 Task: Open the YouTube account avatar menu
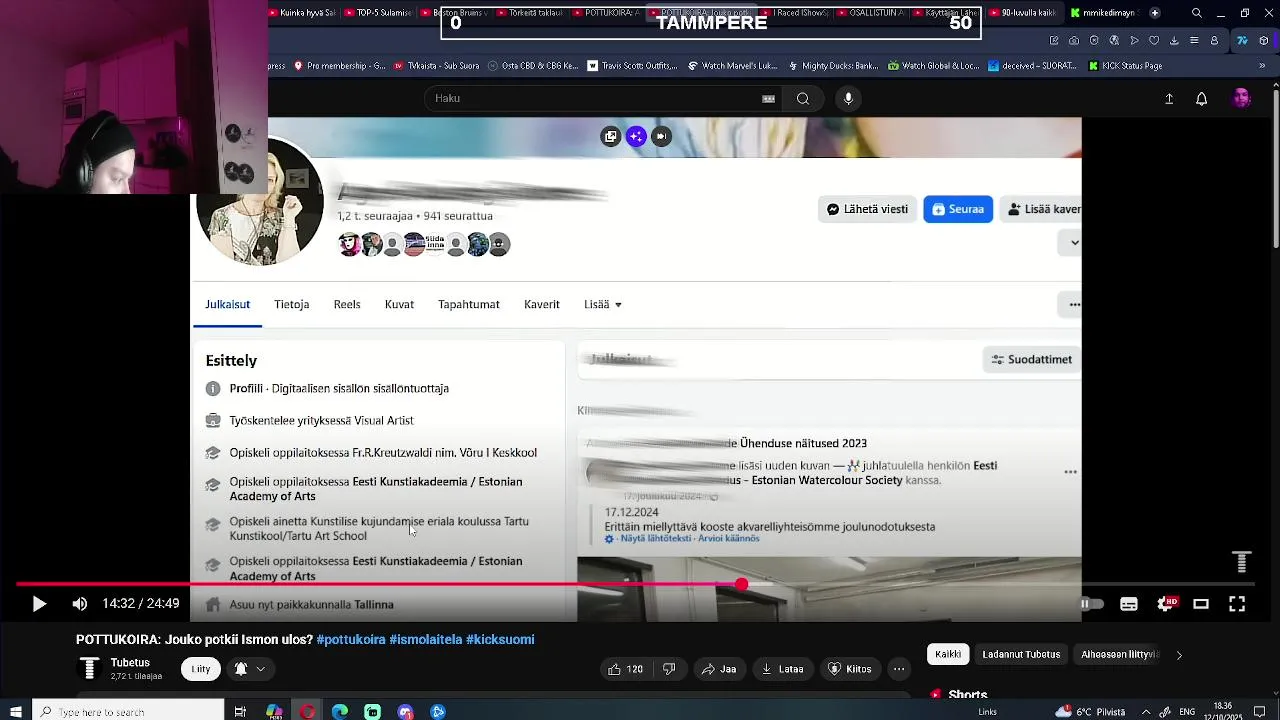1241,98
